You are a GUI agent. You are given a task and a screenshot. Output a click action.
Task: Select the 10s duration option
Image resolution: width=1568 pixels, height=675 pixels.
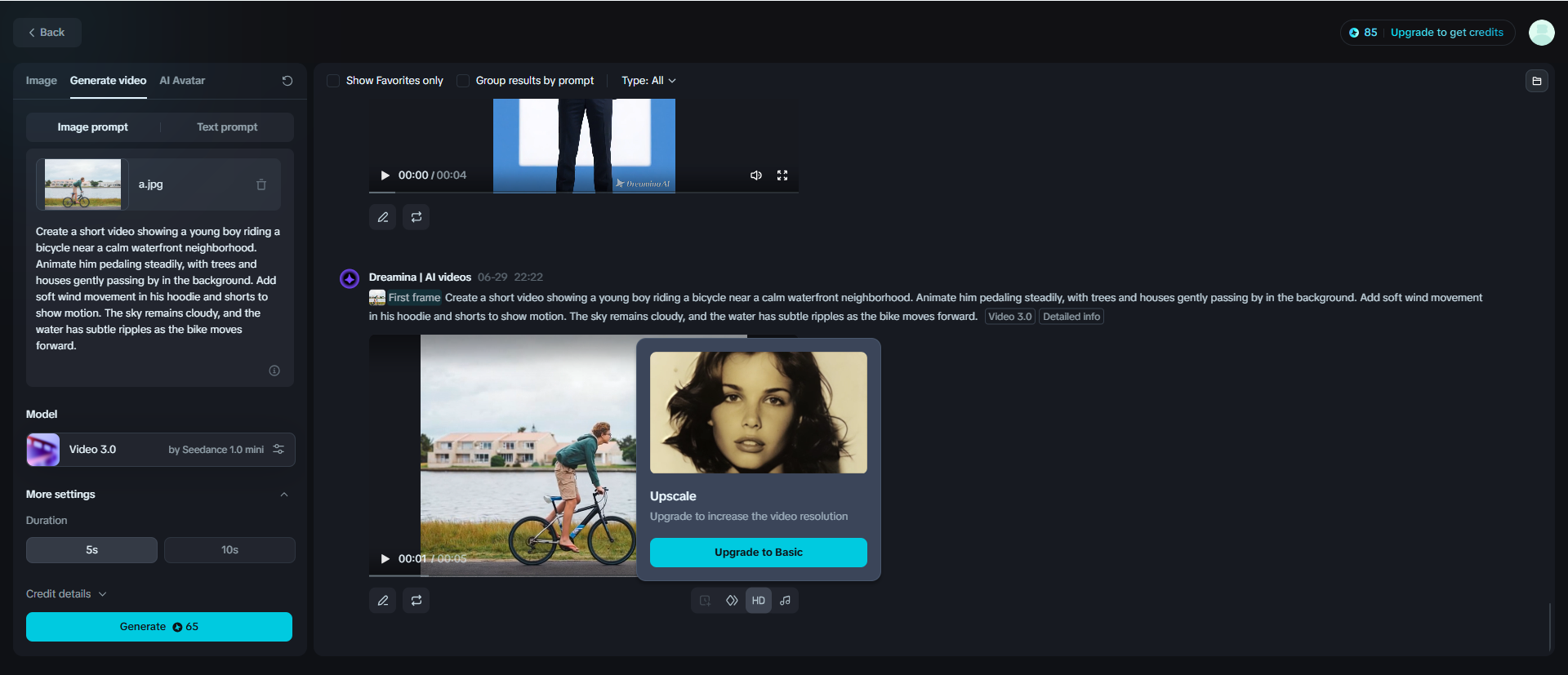(229, 550)
